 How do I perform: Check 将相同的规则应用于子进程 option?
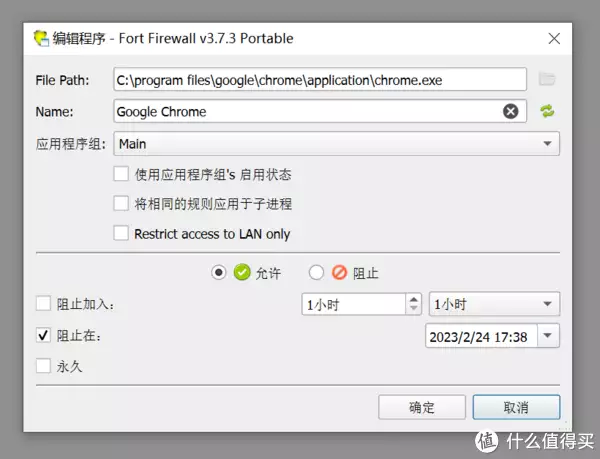click(x=121, y=203)
